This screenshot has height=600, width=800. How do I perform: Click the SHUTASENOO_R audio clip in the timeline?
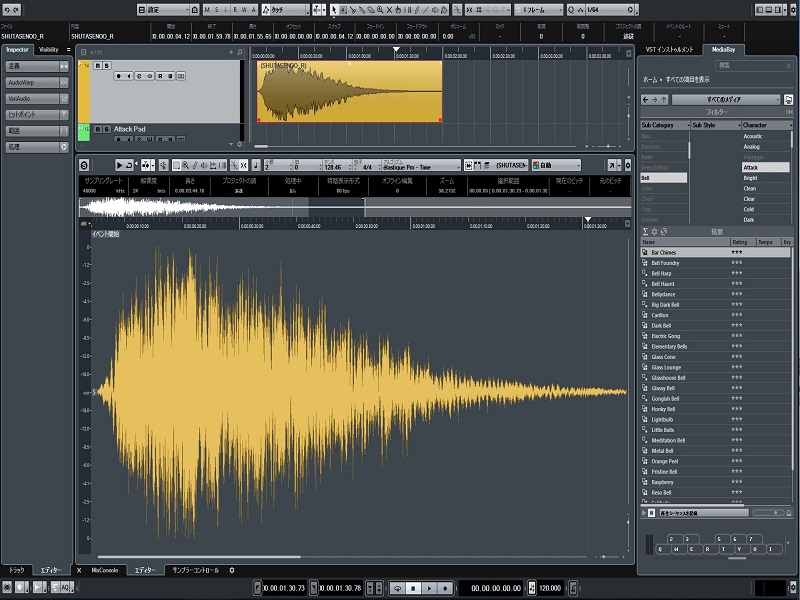coord(349,92)
